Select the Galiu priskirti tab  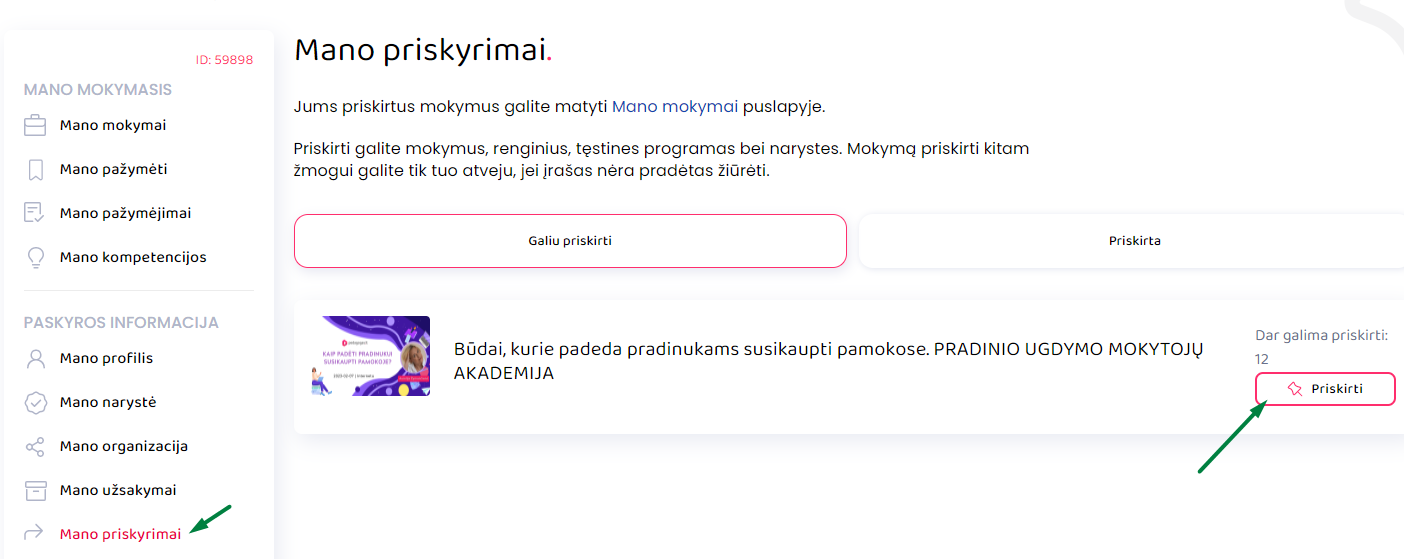570,241
